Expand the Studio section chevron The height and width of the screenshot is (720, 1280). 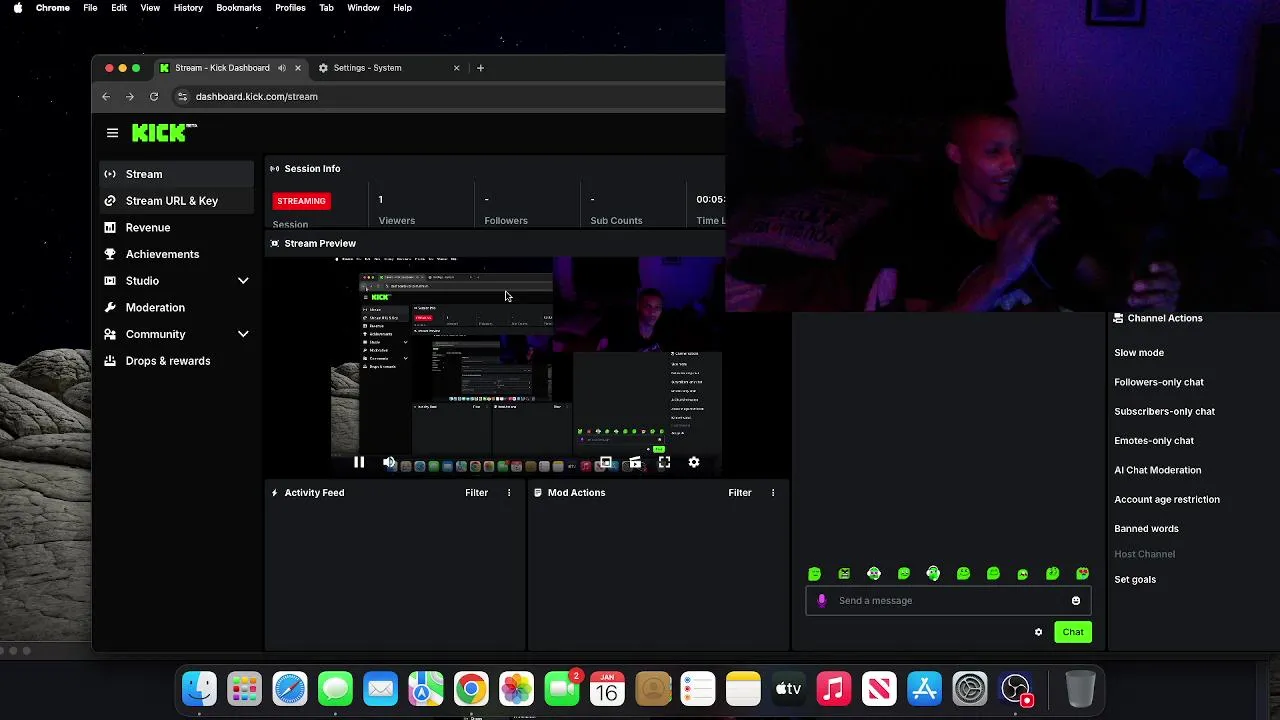(x=243, y=281)
